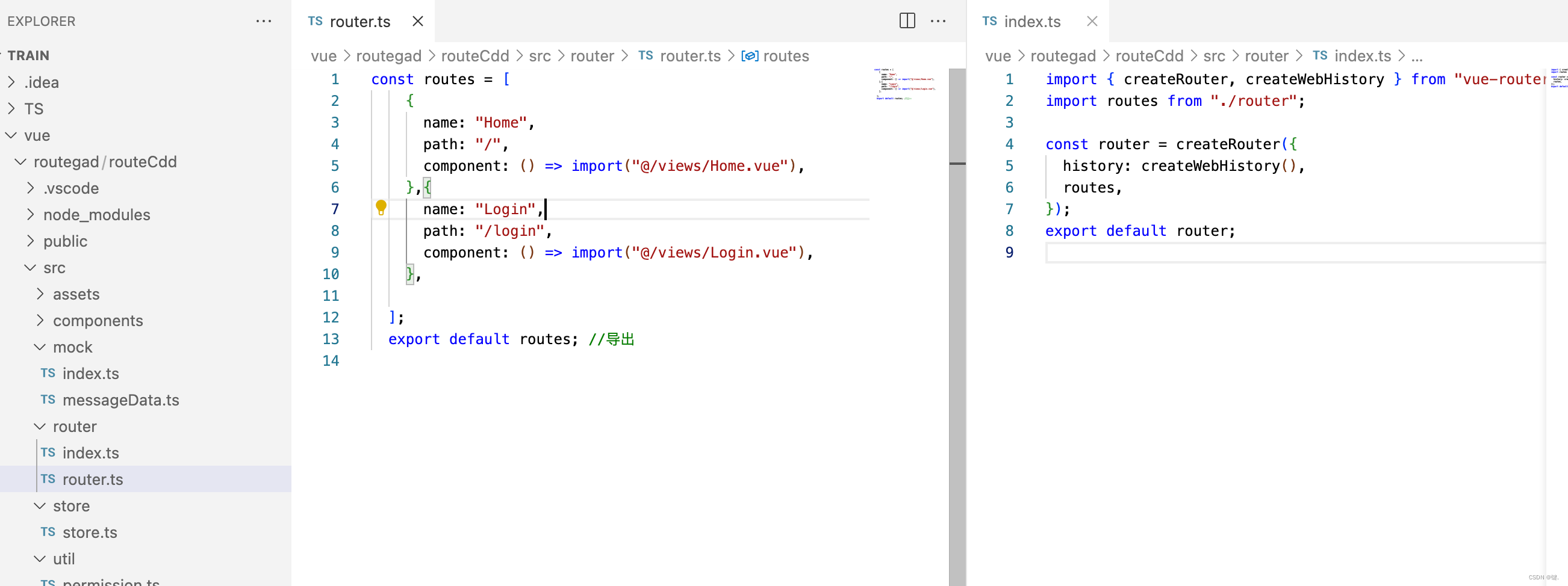1568x586 pixels.
Task: Collapse the src folder
Action: click(x=146, y=268)
